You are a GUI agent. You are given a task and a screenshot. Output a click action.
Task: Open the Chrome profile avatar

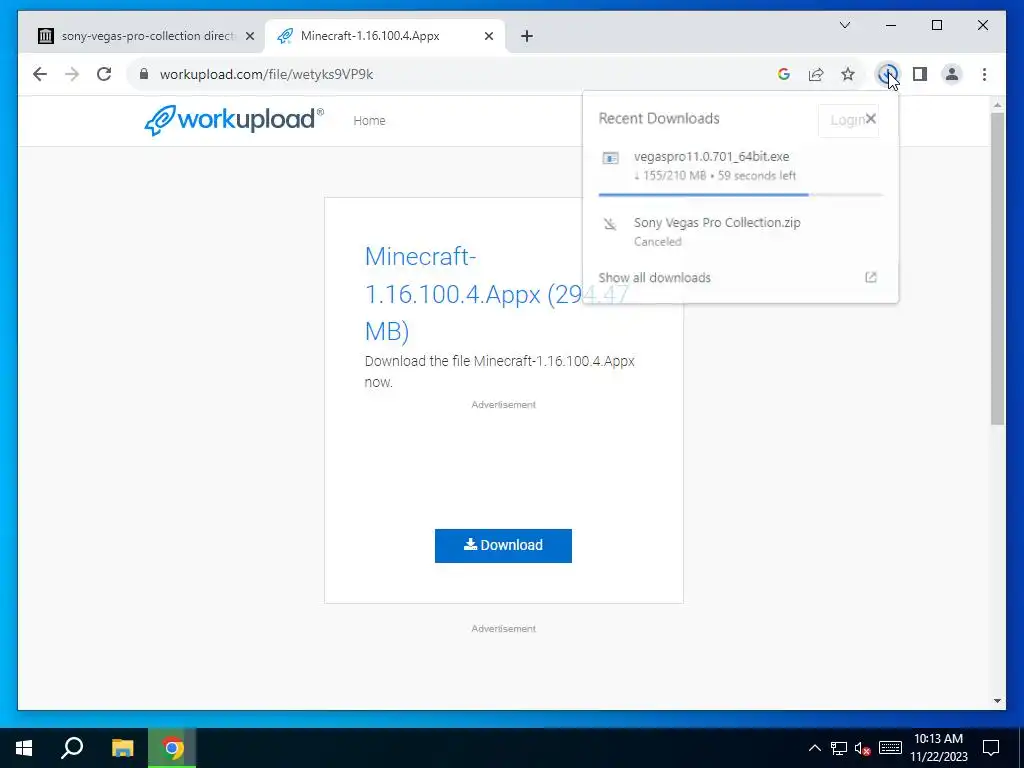click(952, 74)
